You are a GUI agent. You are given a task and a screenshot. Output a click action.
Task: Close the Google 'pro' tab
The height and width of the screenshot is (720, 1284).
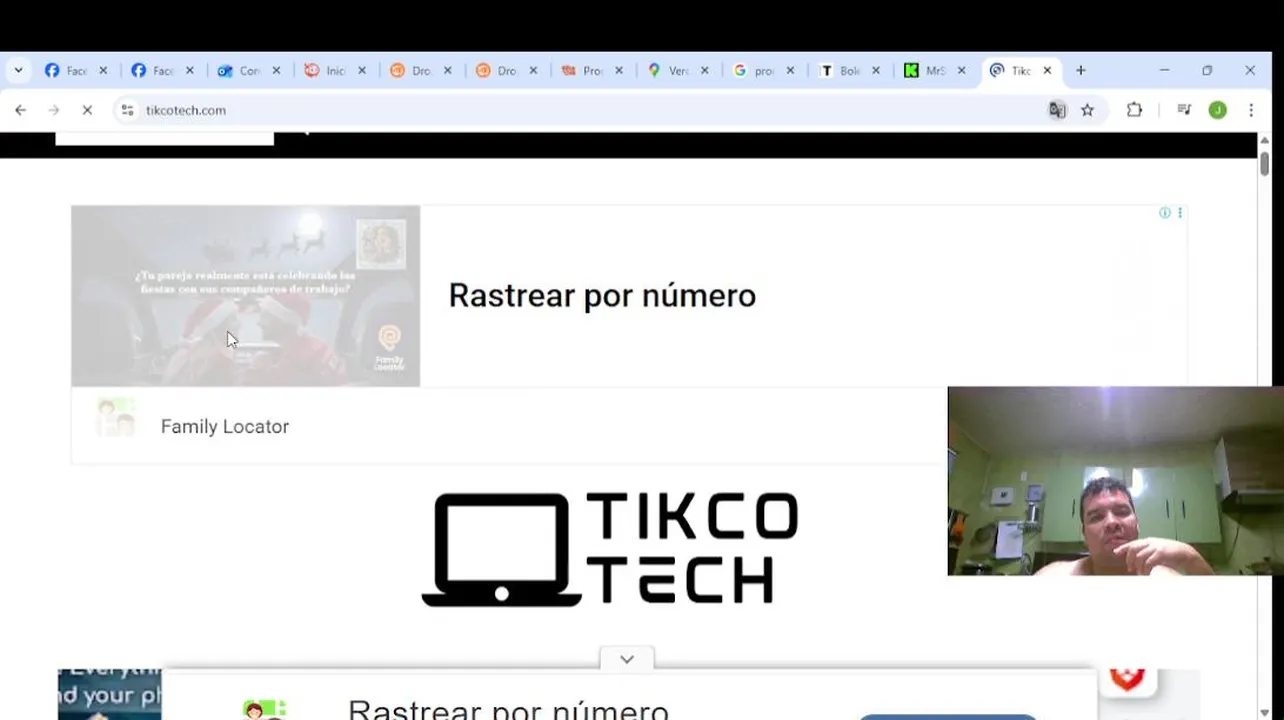coord(790,71)
